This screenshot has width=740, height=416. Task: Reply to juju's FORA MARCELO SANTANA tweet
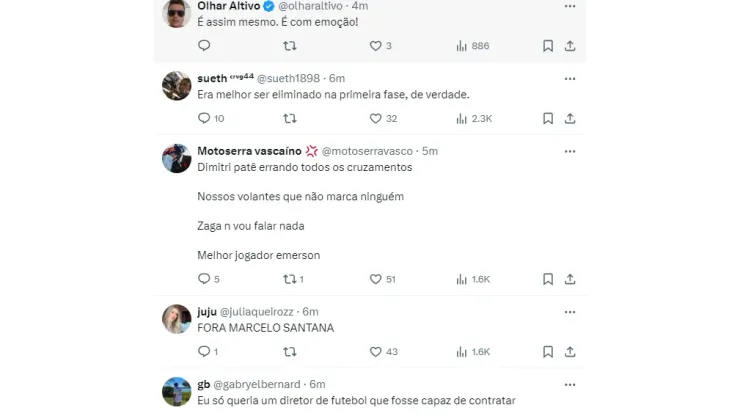[x=204, y=352]
